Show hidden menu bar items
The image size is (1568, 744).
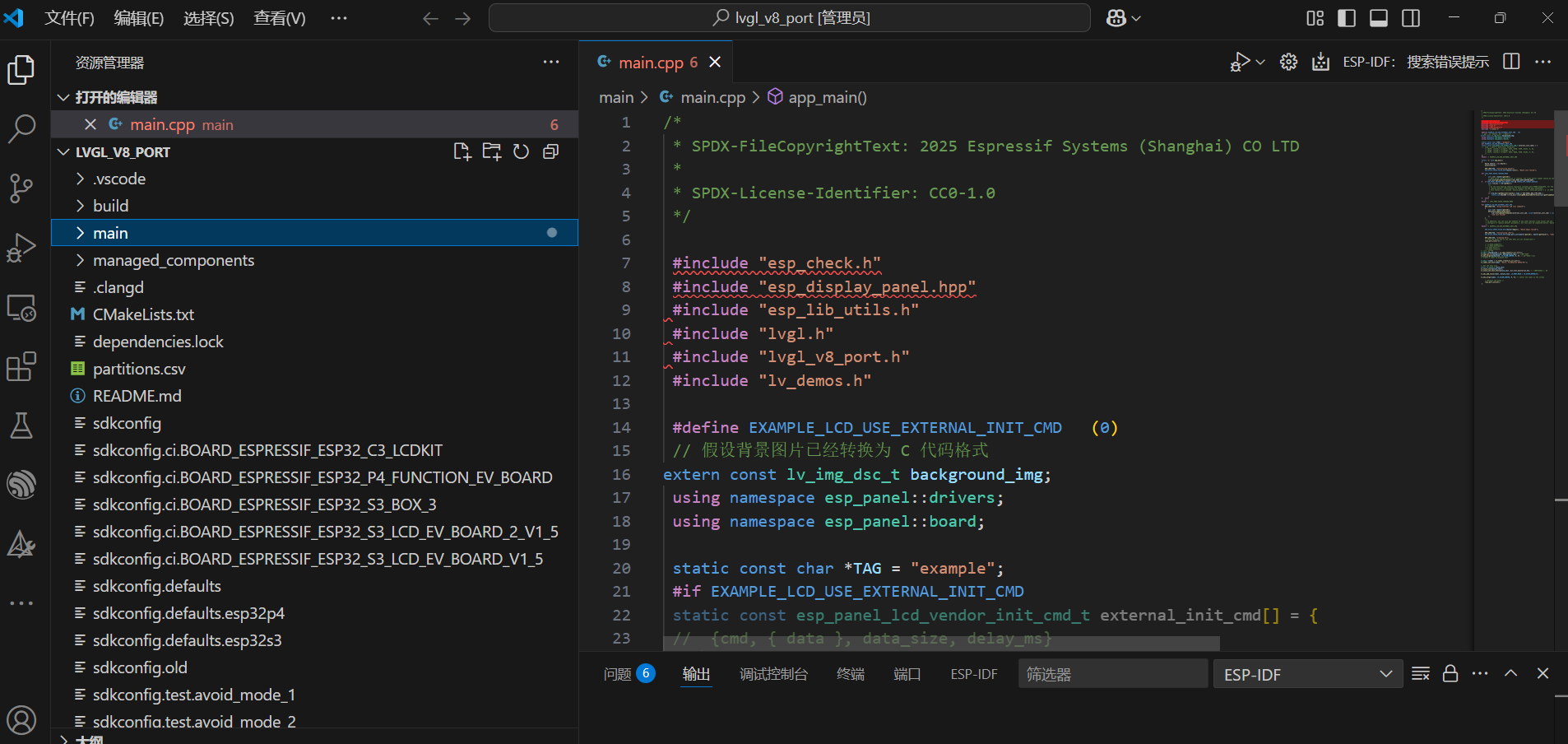coord(339,18)
